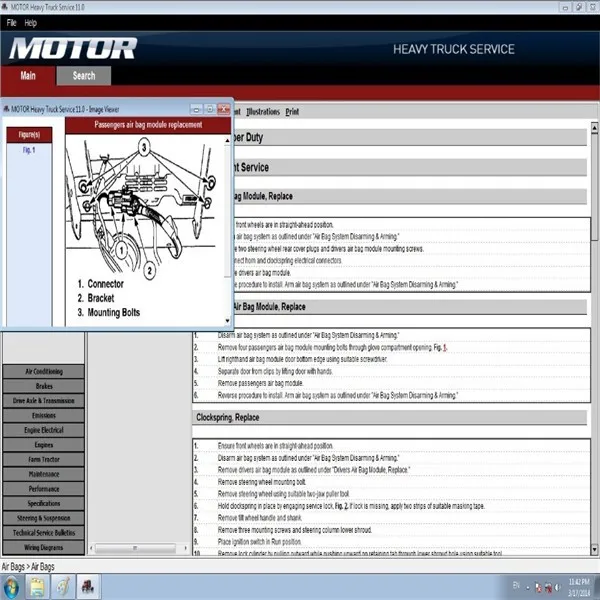The width and height of the screenshot is (600, 600).
Task: Click 'Air Bags > Air Bags' breadcrumb in status bar
Action: (x=28, y=566)
